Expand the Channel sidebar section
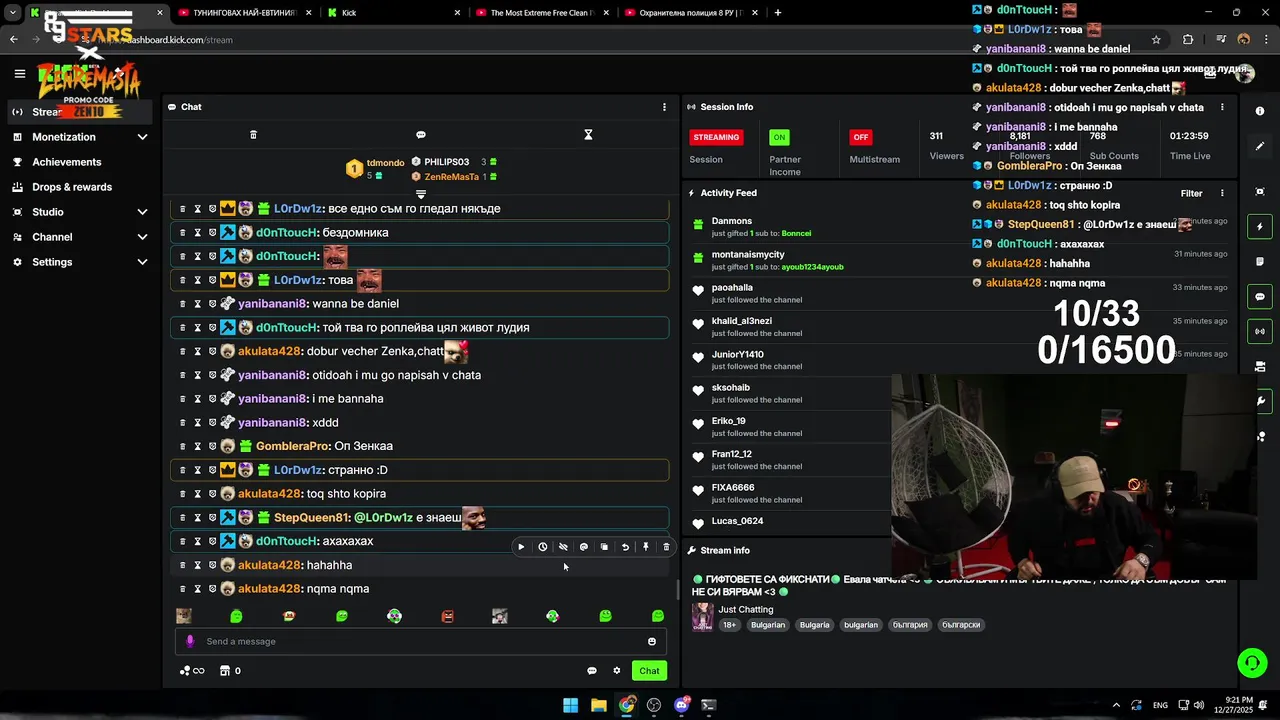1280x720 pixels. 142,237
